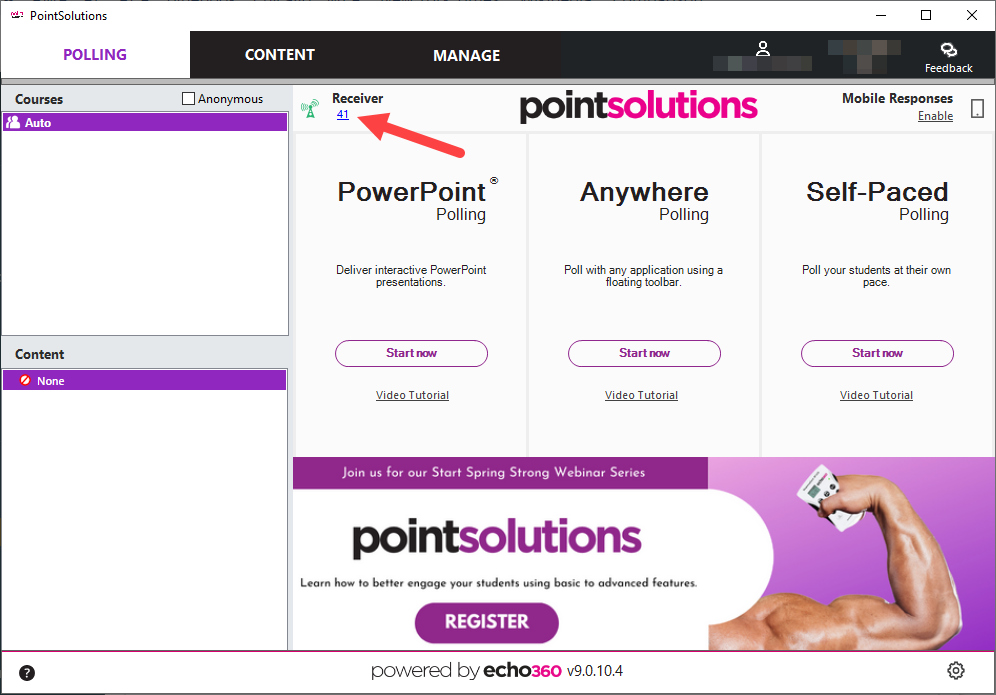Image resolution: width=996 pixels, height=695 pixels.
Task: Open Anywhere Polling Video Tutorial
Action: 642,395
